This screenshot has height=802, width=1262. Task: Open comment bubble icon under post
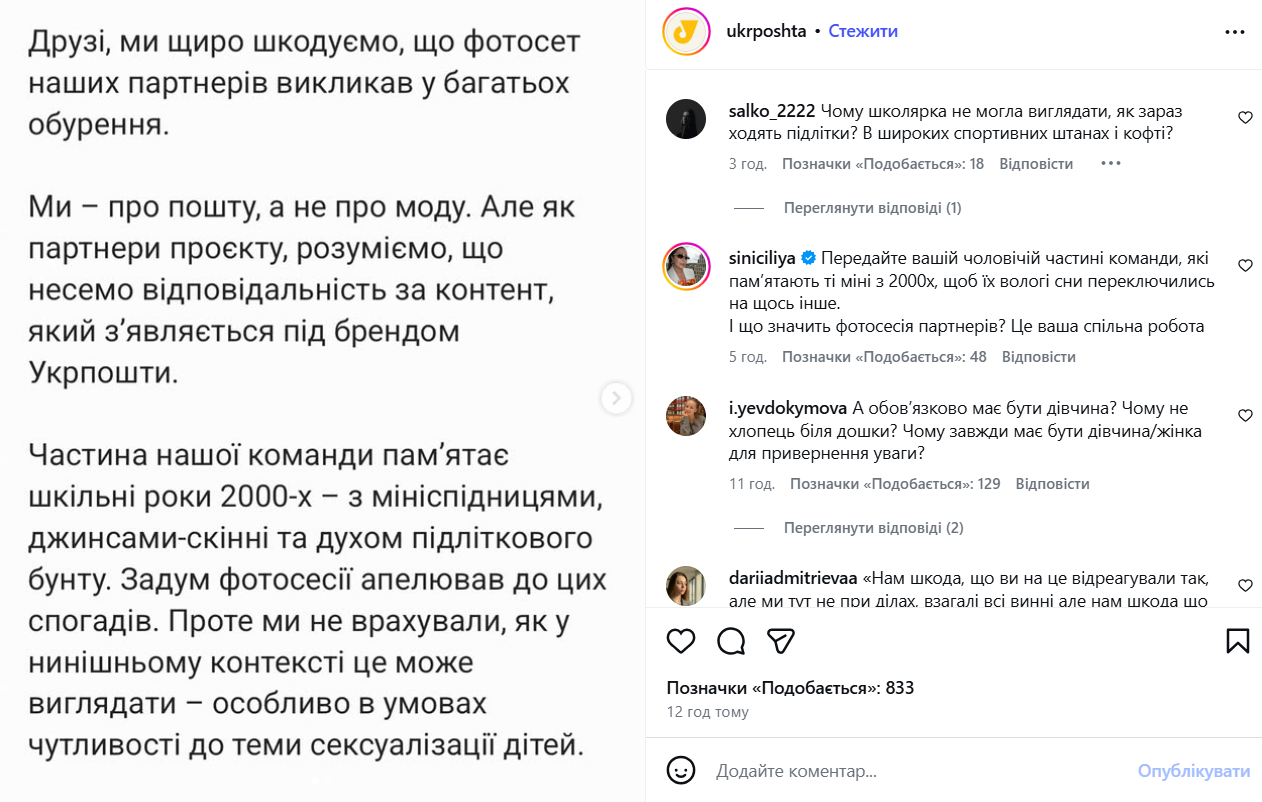(731, 641)
